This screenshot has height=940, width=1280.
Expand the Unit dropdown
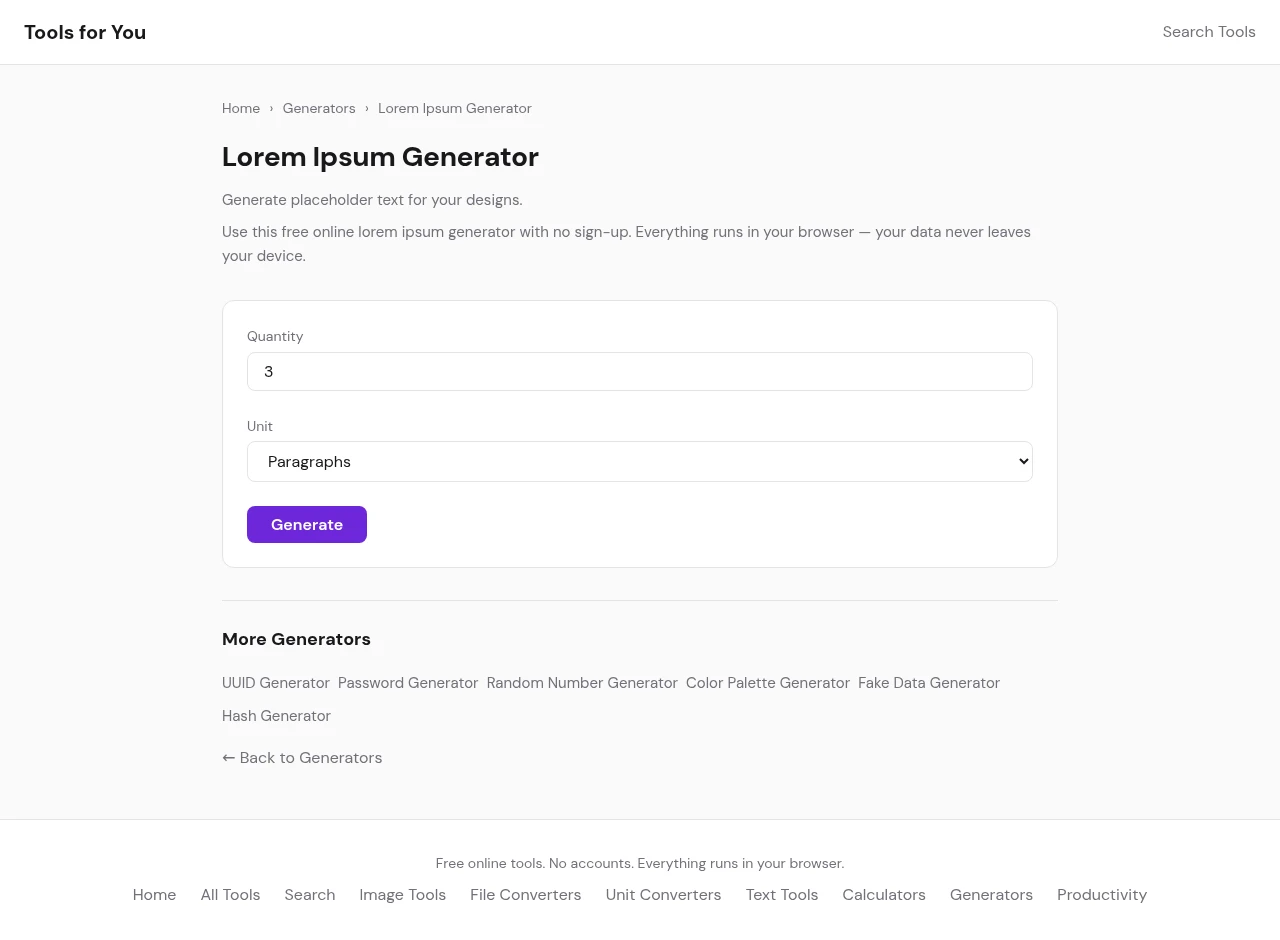tap(639, 461)
